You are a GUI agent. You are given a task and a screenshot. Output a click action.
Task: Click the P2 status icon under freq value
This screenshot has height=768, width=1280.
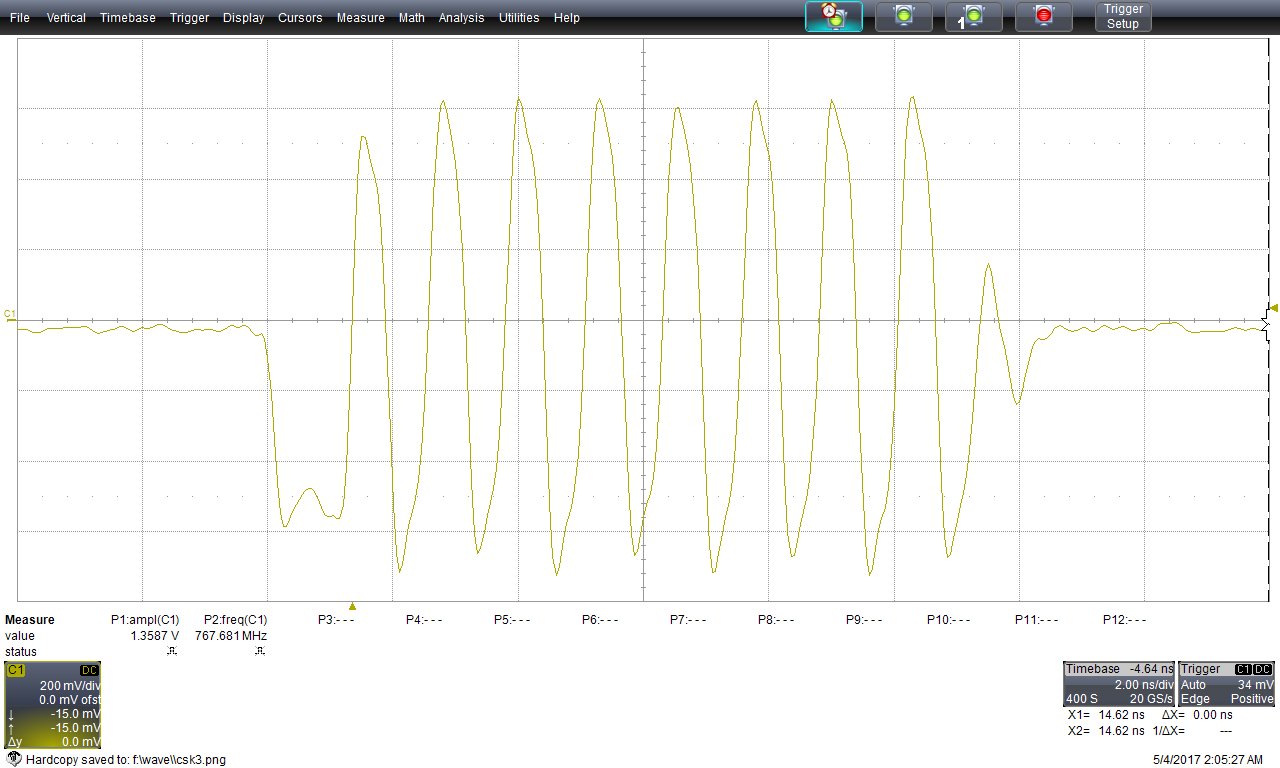pos(260,652)
